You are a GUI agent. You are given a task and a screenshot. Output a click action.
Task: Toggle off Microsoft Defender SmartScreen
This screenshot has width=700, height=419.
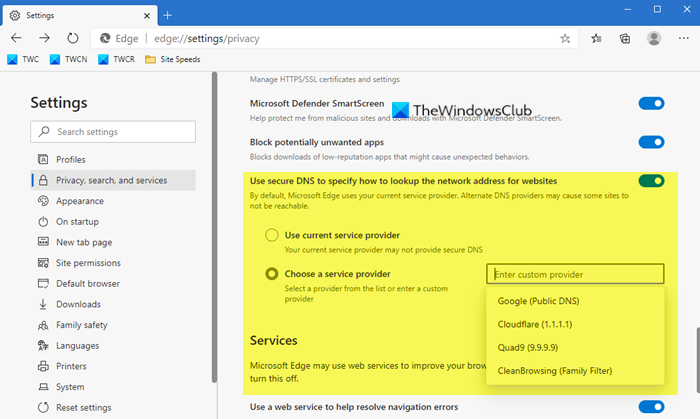pos(651,104)
